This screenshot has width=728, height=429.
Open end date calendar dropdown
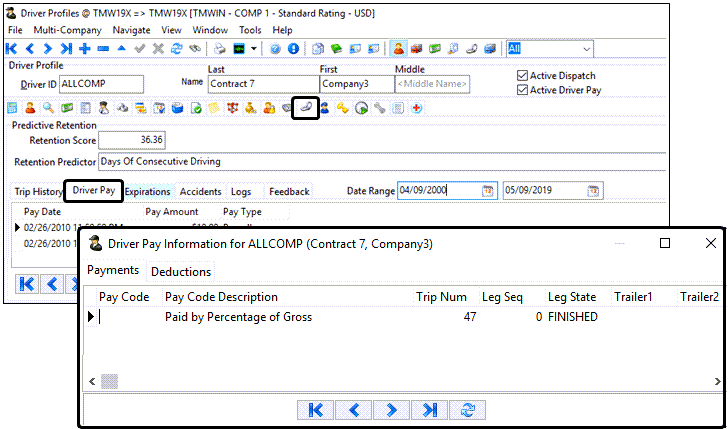(594, 191)
